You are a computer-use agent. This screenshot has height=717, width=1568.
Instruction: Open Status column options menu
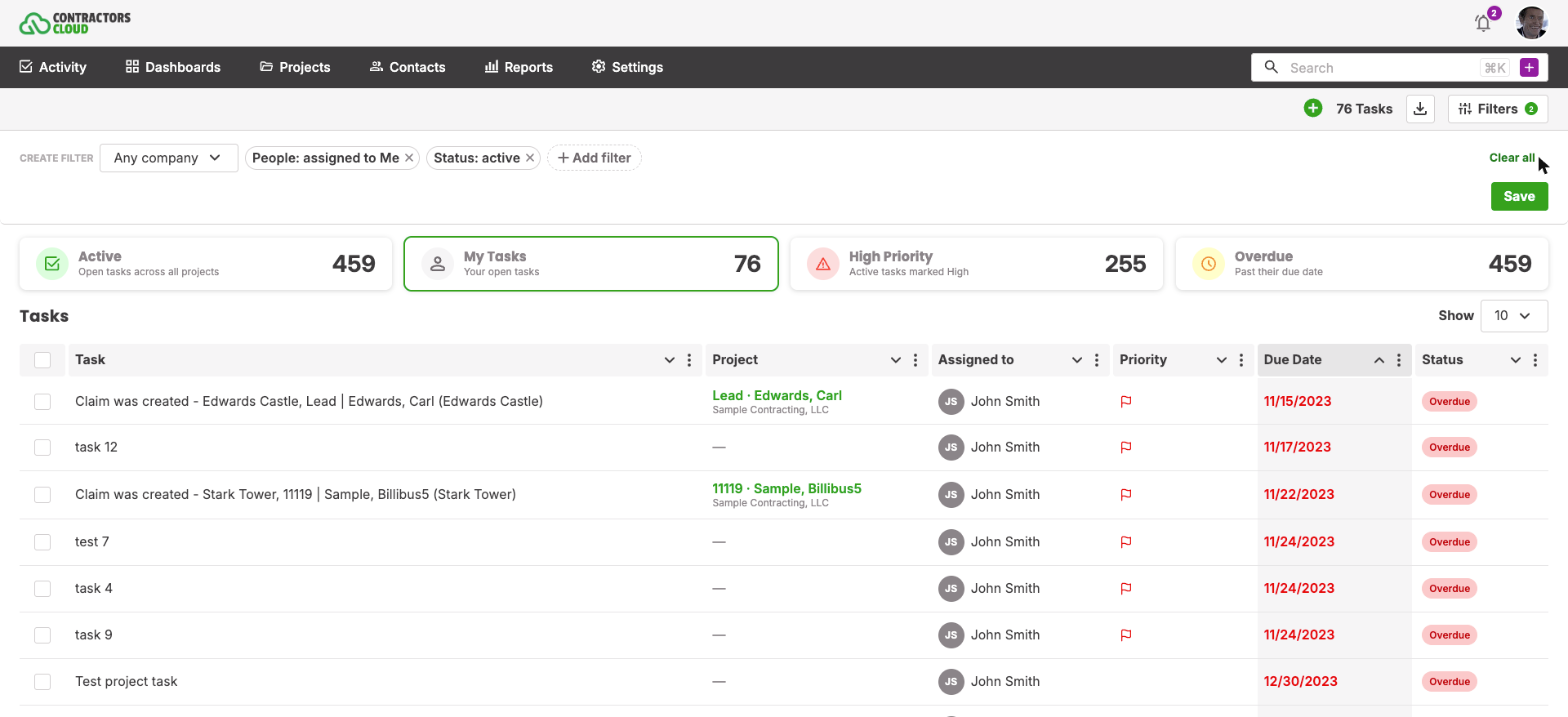pos(1534,360)
